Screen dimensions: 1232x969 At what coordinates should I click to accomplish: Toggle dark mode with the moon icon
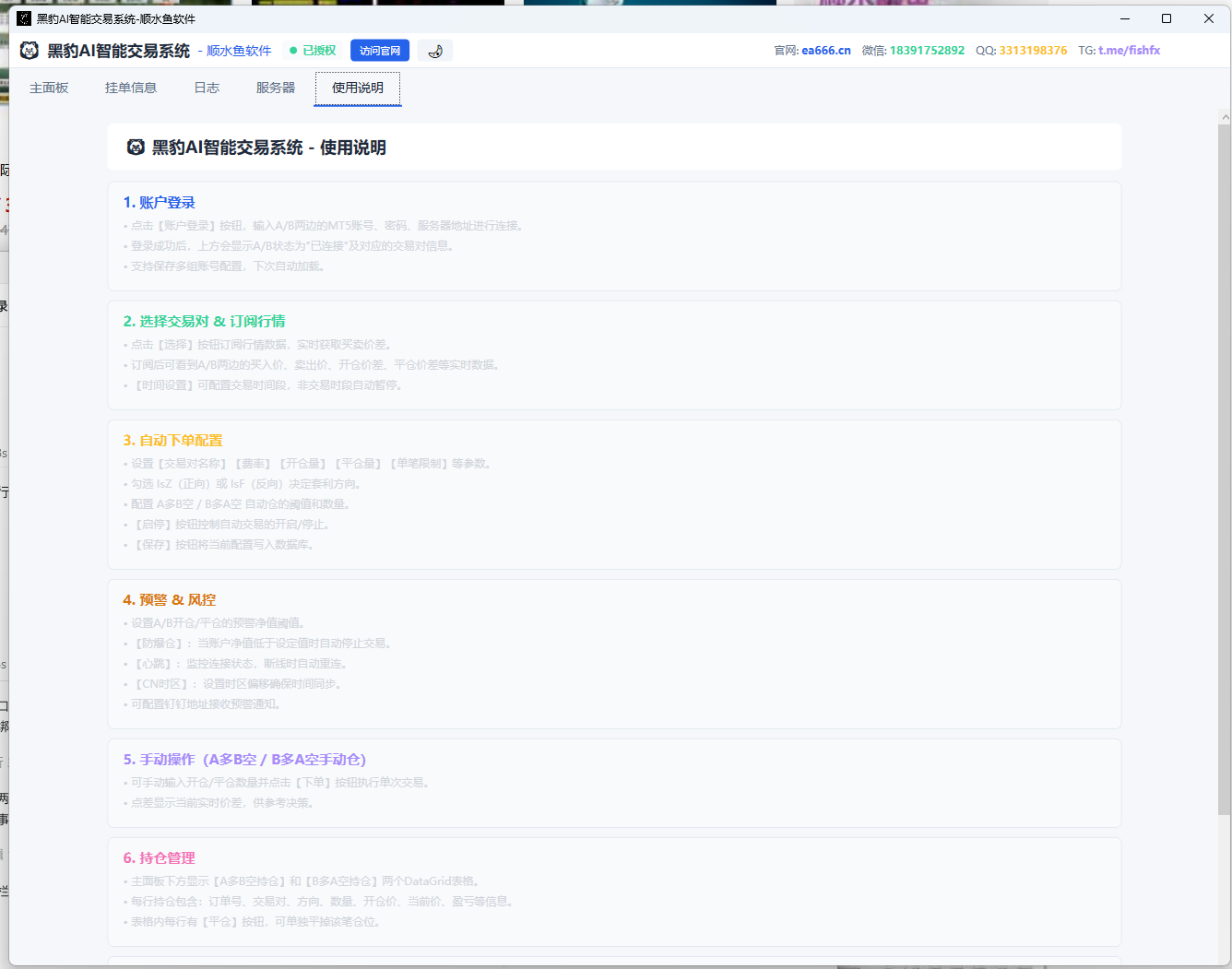click(435, 51)
